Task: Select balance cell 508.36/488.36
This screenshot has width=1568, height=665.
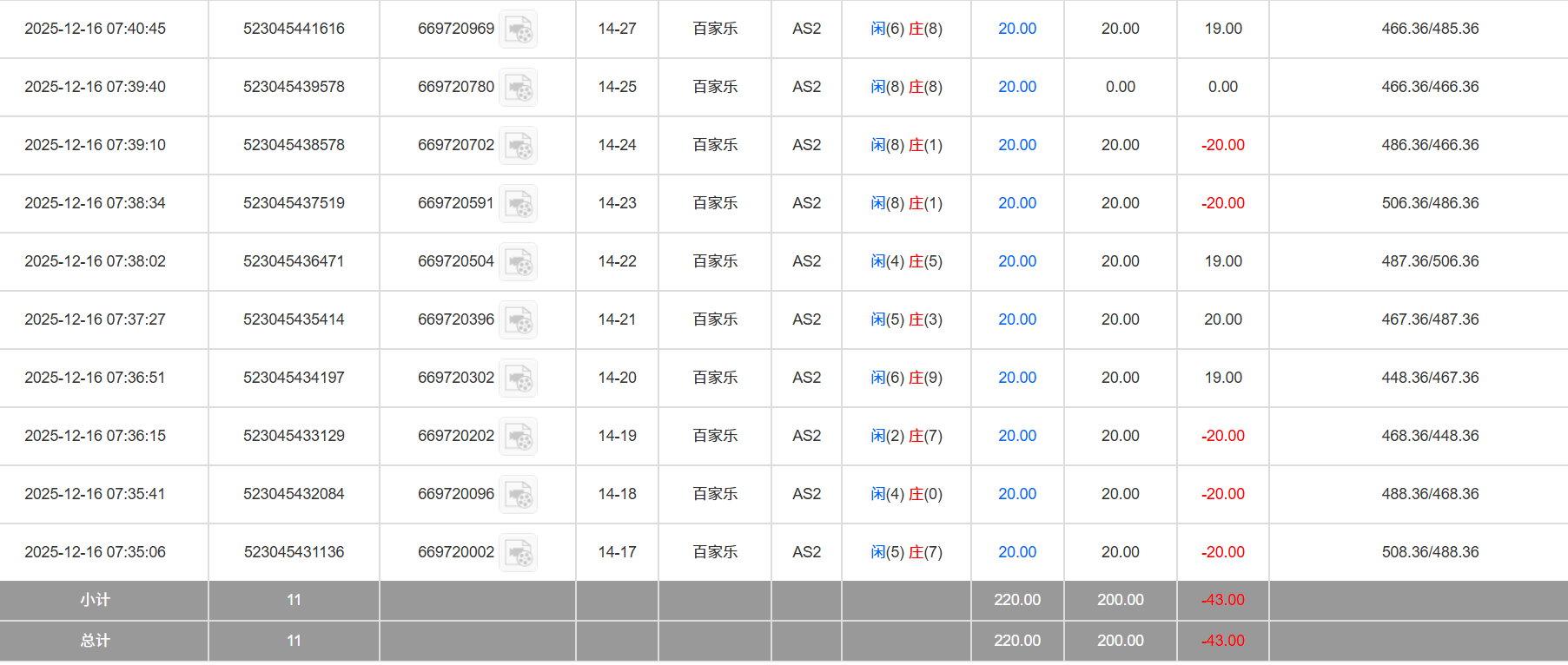Action: pos(1430,552)
